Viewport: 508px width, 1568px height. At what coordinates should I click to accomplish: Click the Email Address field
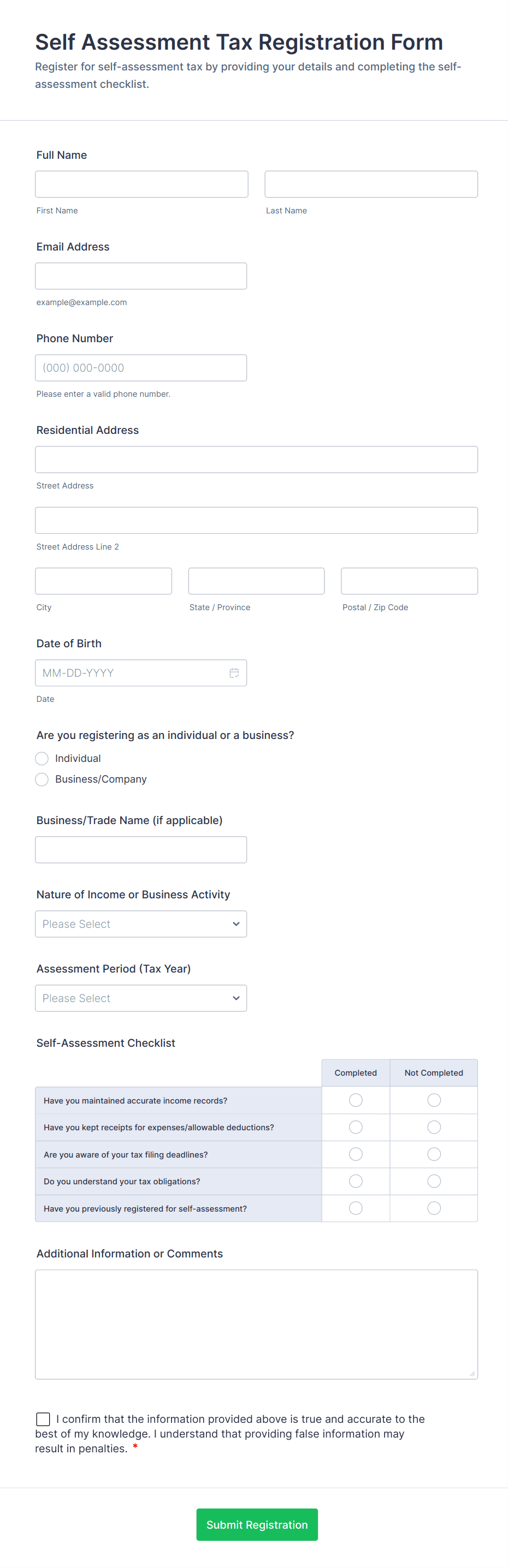tap(141, 276)
